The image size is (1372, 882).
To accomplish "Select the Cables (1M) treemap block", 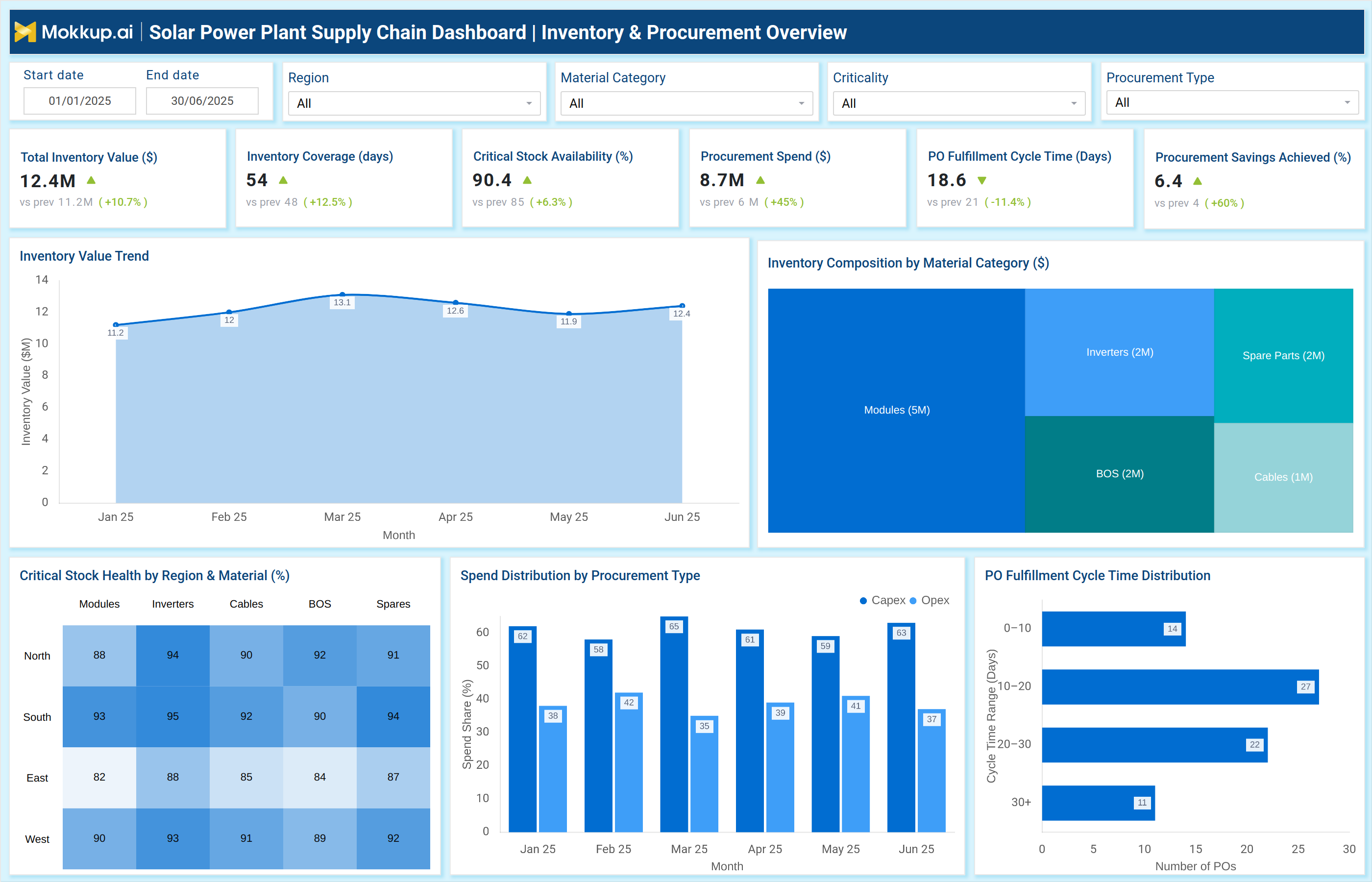I will pos(1283,478).
